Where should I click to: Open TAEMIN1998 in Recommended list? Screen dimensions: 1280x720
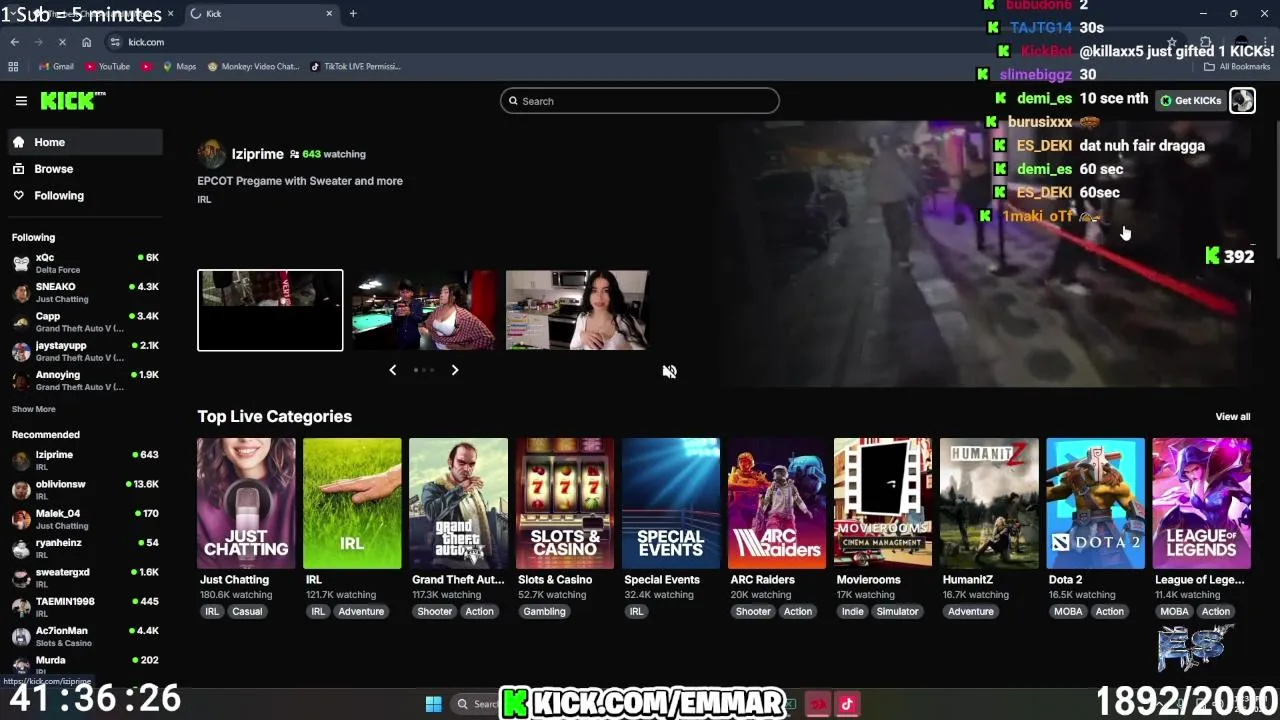click(x=84, y=607)
